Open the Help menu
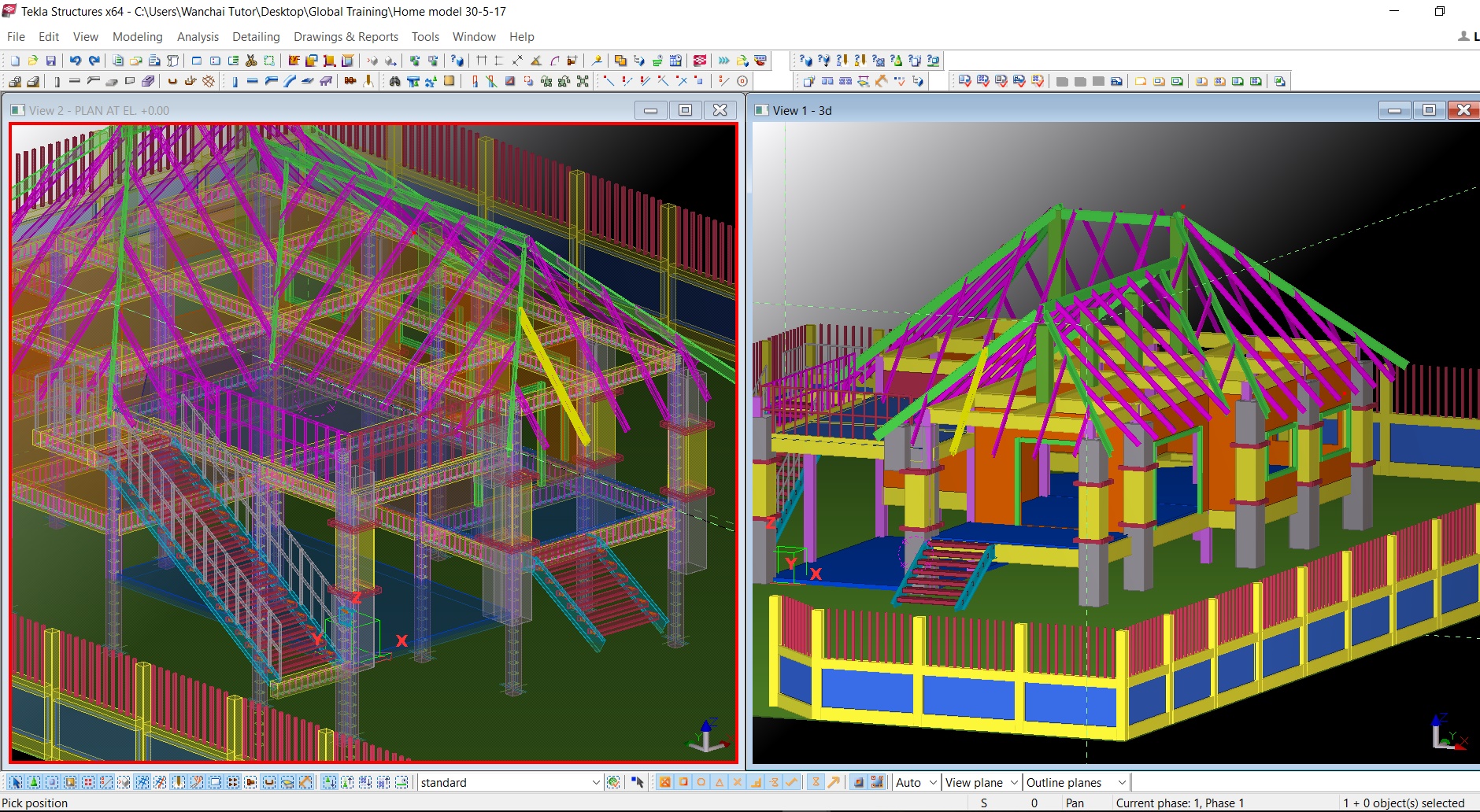Image resolution: width=1480 pixels, height=812 pixels. point(521,36)
